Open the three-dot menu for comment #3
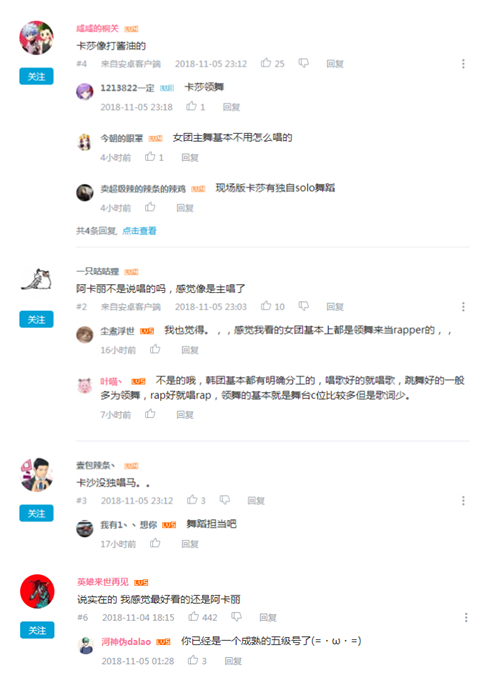Viewport: 480px width, 677px height. 463,500
